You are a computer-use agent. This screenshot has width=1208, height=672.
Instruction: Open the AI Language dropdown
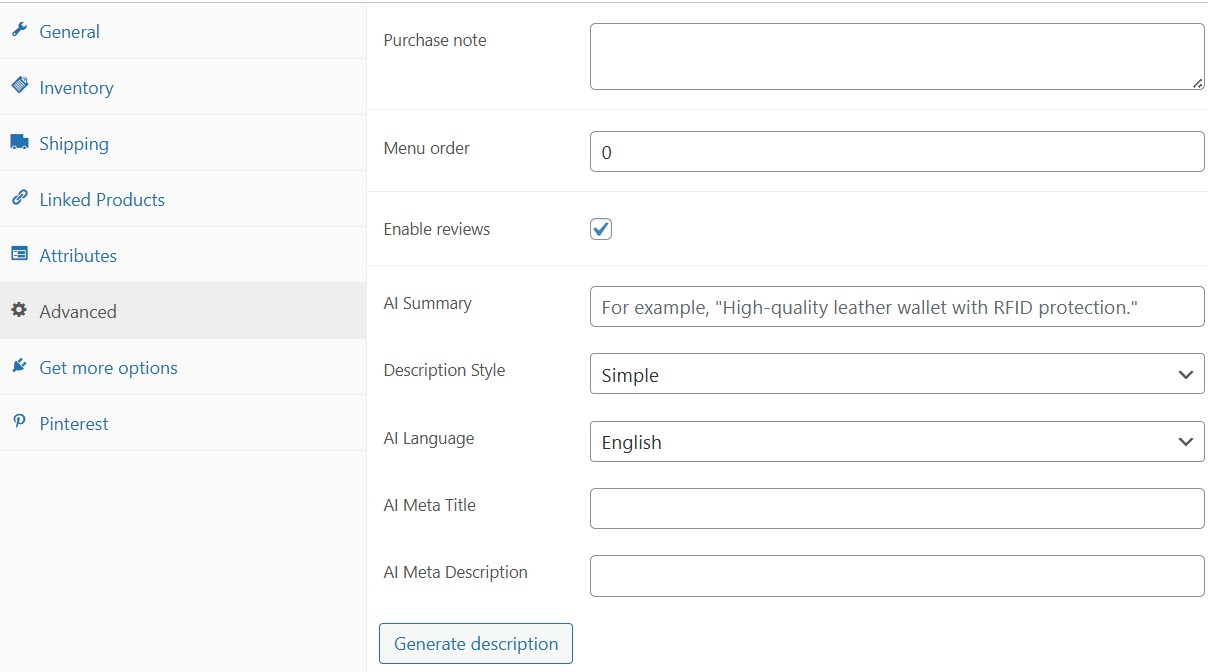(897, 442)
